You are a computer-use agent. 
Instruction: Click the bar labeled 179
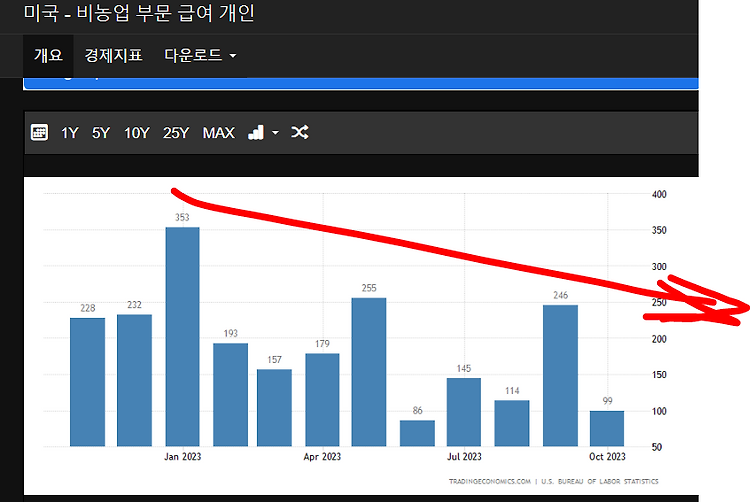click(x=322, y=400)
